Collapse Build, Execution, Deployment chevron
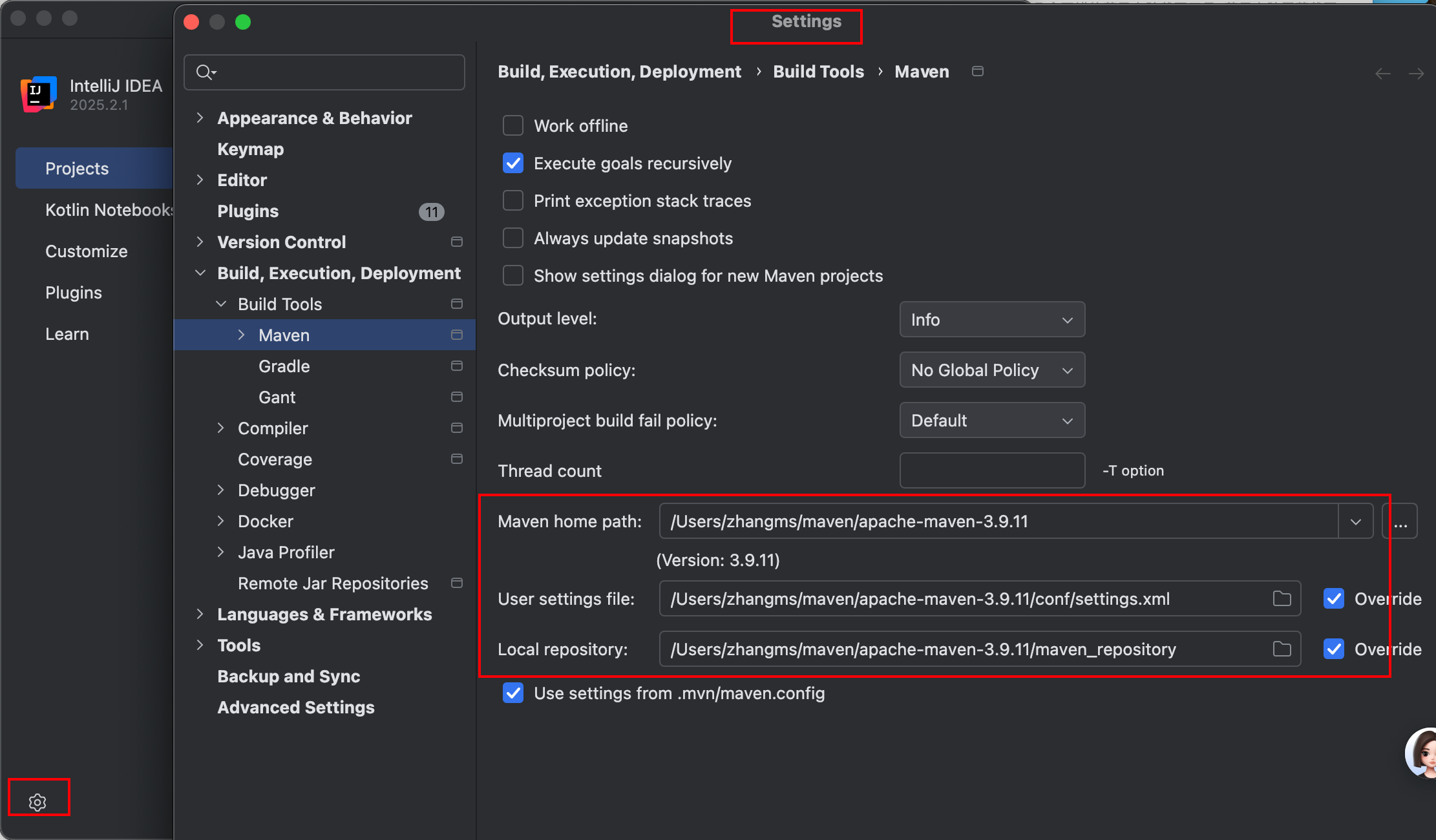This screenshot has width=1436, height=840. [200, 273]
